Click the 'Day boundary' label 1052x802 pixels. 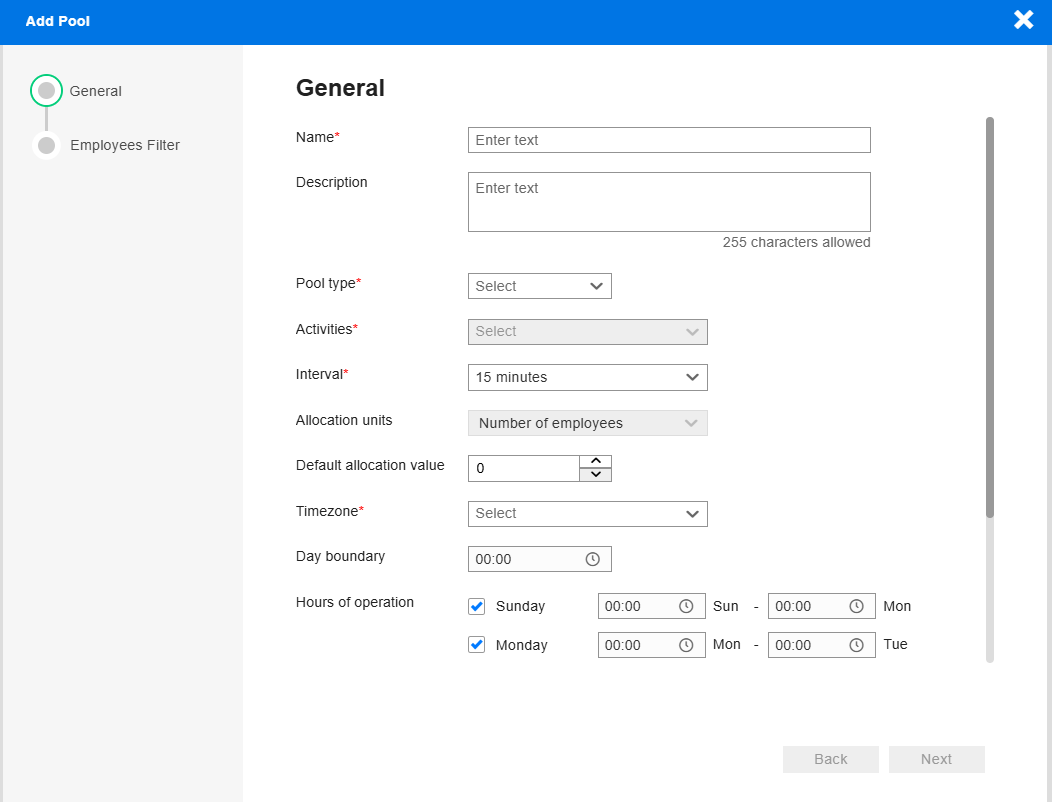(x=340, y=556)
